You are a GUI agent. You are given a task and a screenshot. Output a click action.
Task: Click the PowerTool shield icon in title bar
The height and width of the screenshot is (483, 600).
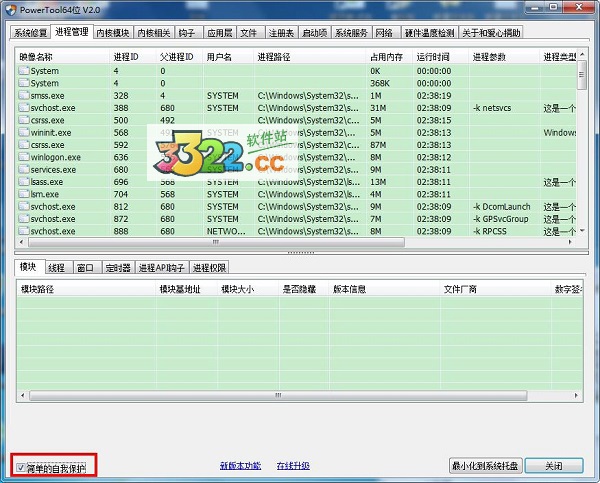click(x=11, y=10)
